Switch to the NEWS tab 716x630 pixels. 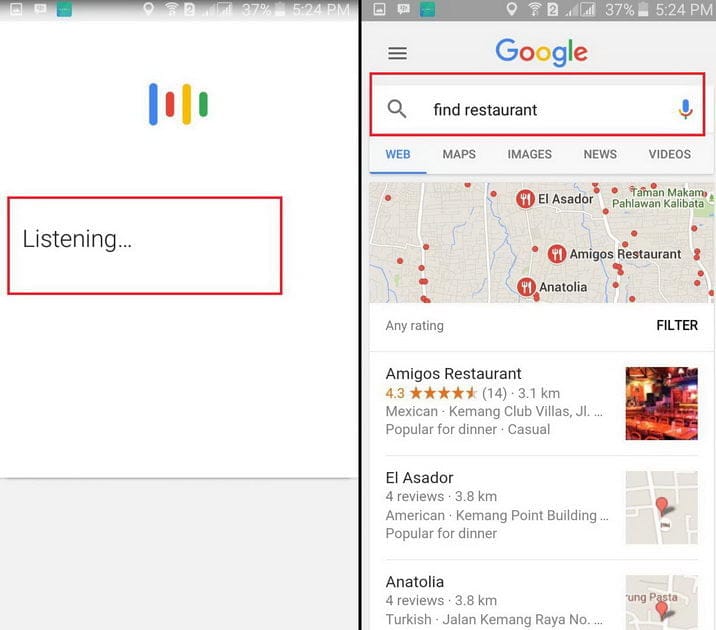tap(600, 154)
